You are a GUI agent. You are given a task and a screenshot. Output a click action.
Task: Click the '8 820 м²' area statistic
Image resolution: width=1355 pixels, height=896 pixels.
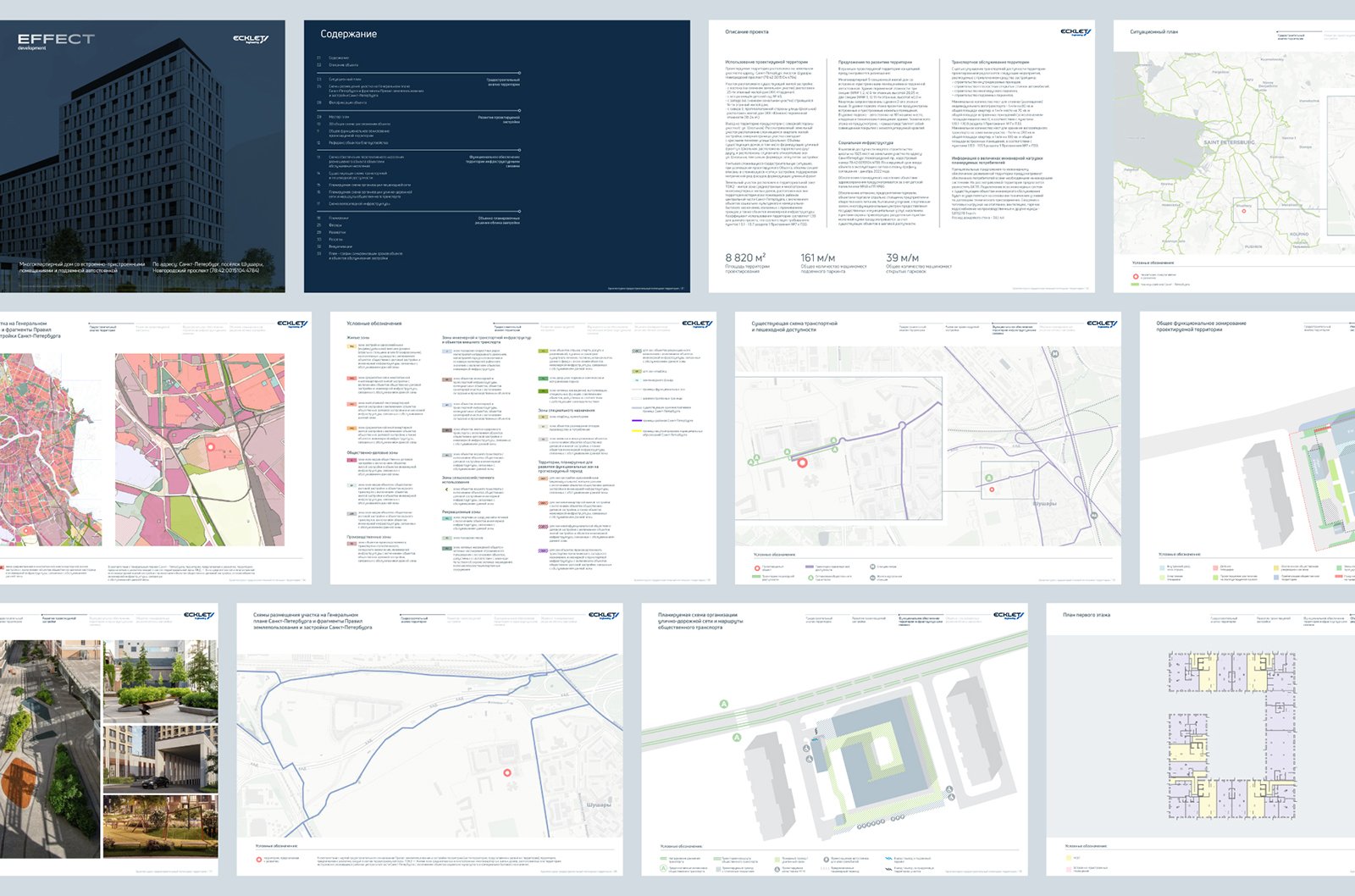(745, 257)
